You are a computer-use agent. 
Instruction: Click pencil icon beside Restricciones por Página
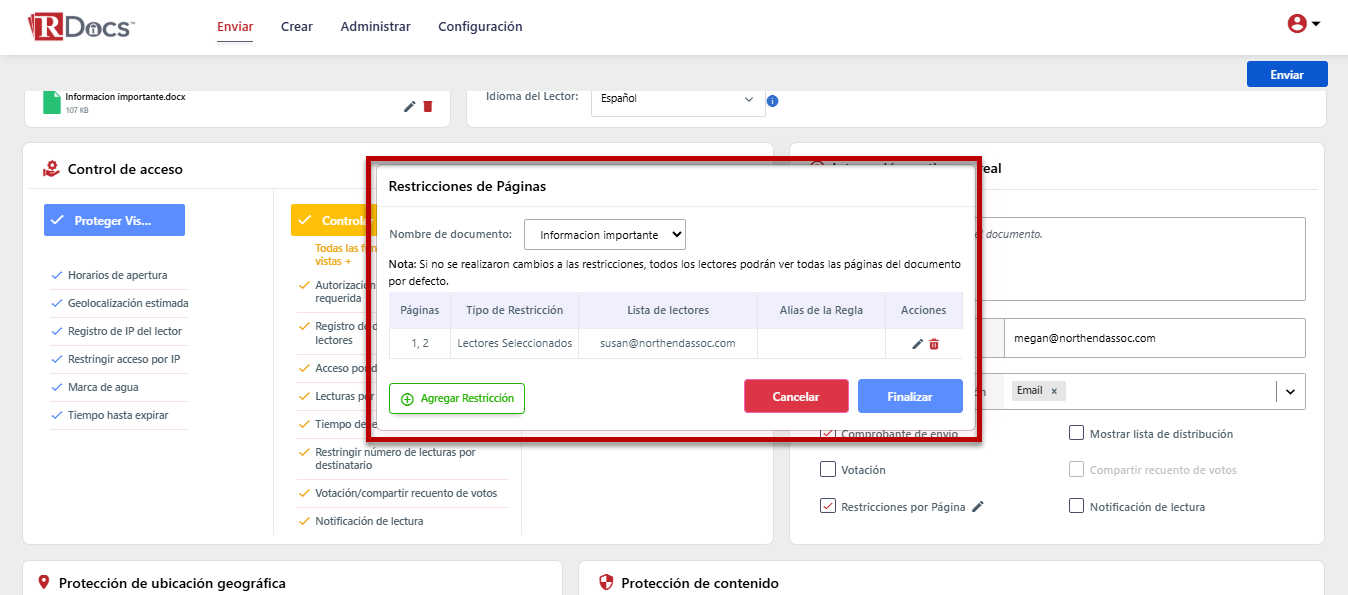[x=978, y=507]
